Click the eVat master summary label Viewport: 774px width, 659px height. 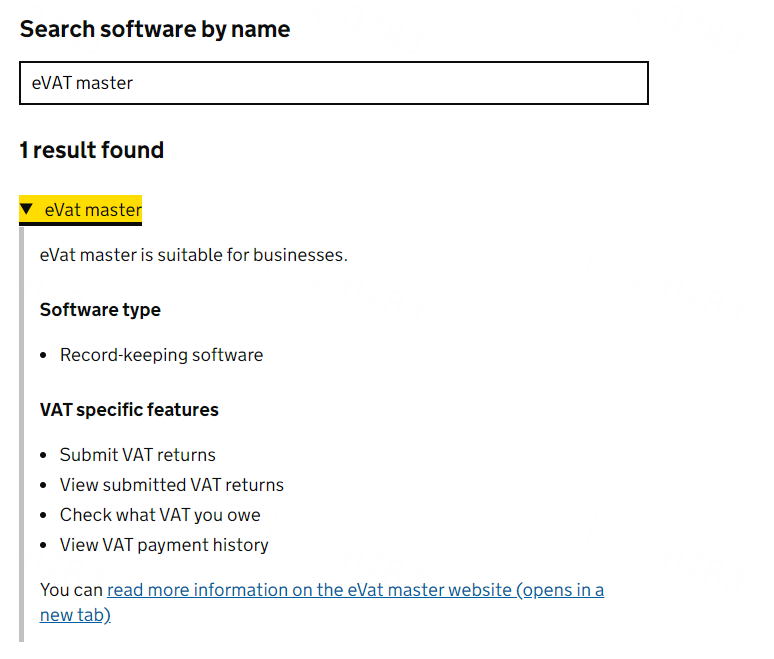pos(93,210)
